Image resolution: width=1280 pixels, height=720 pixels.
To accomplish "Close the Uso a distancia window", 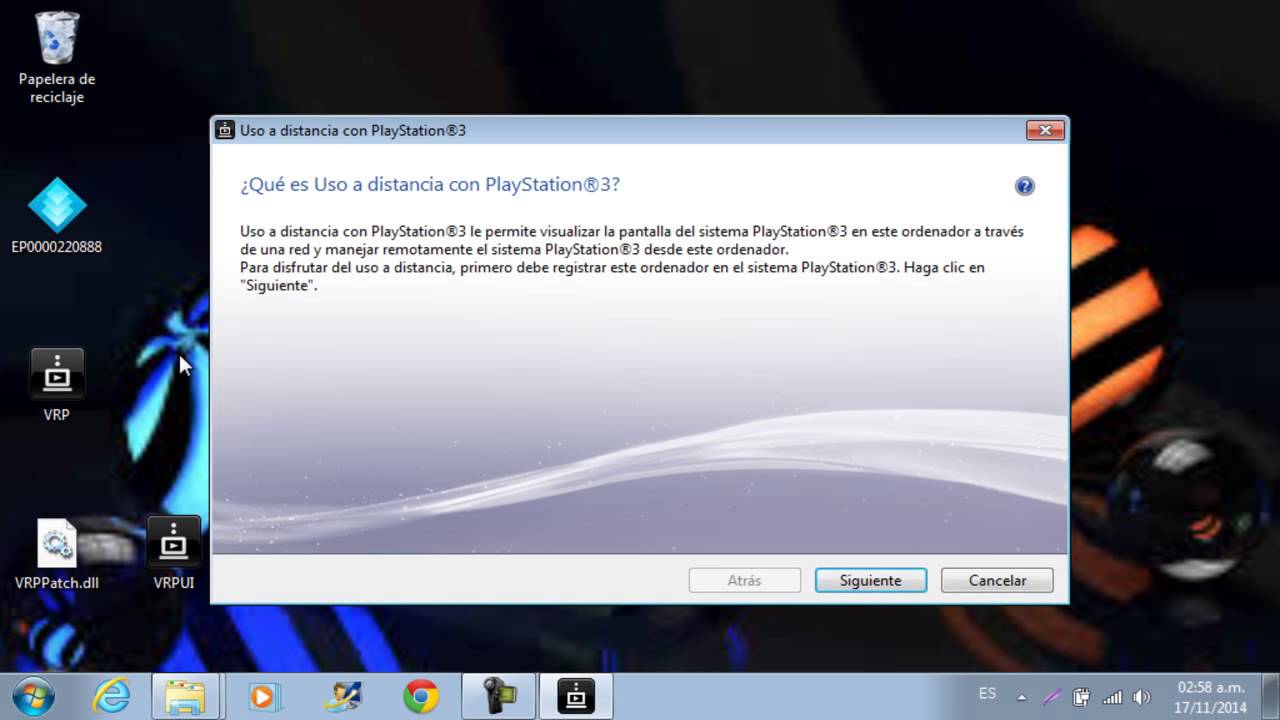I will tap(1045, 130).
